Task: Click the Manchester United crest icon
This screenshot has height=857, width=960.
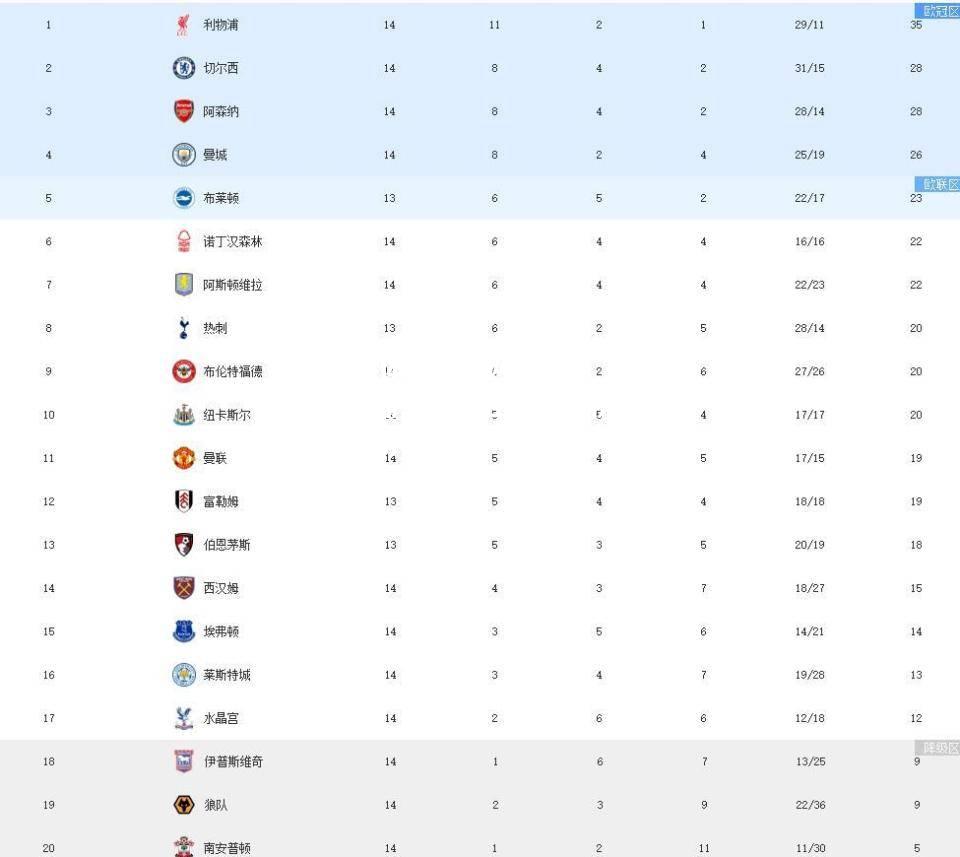Action: 184,458
